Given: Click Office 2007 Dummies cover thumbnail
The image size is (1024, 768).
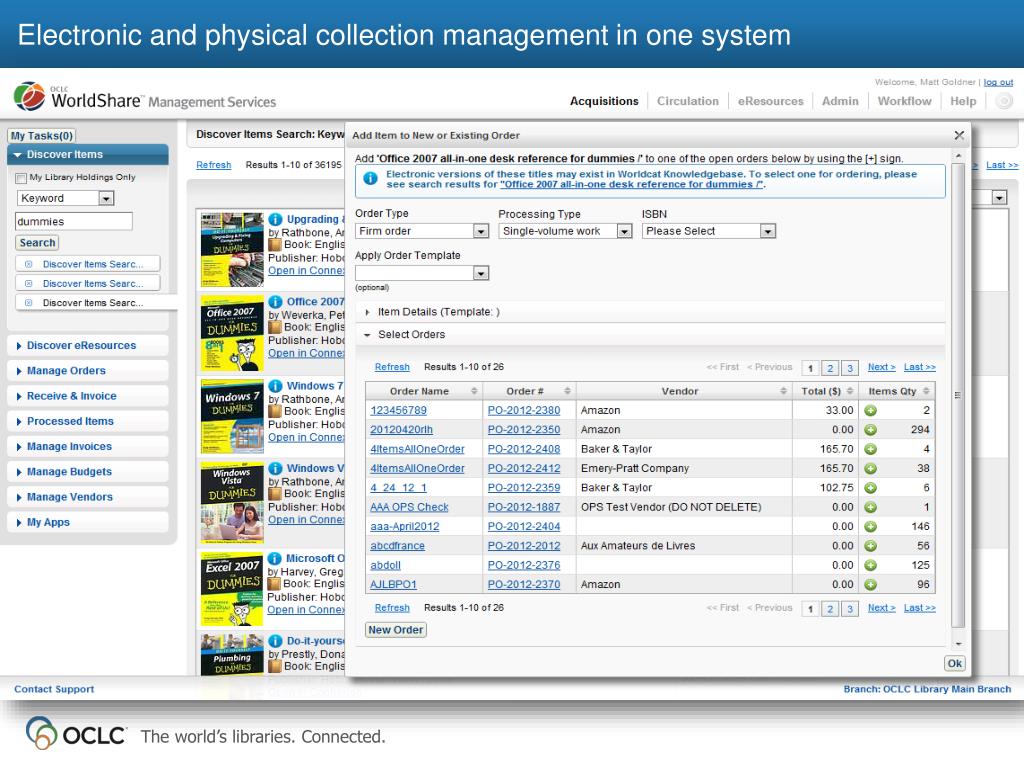Looking at the screenshot, I should point(232,333).
